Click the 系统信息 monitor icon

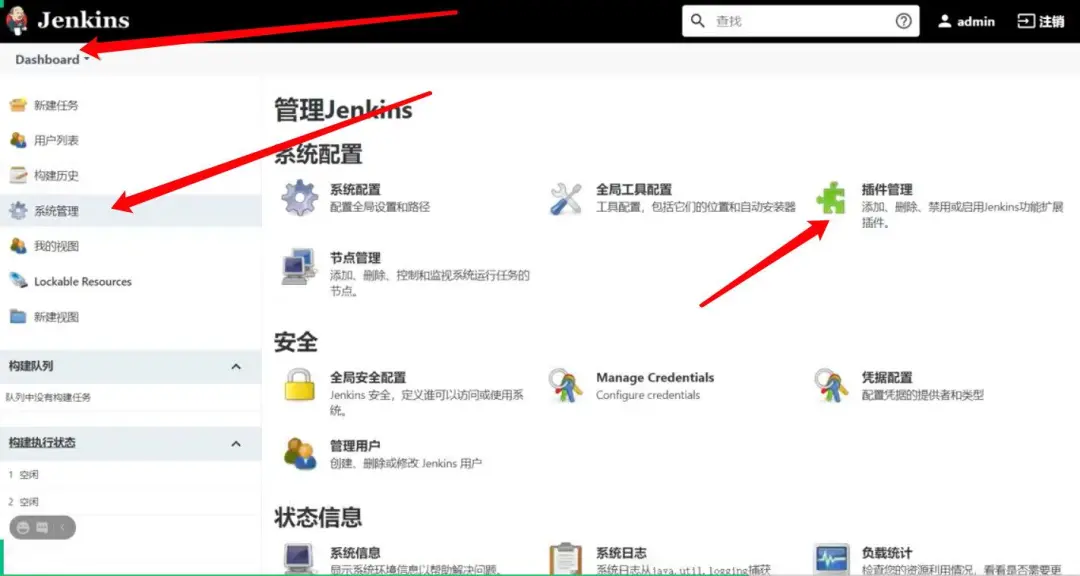(300, 559)
